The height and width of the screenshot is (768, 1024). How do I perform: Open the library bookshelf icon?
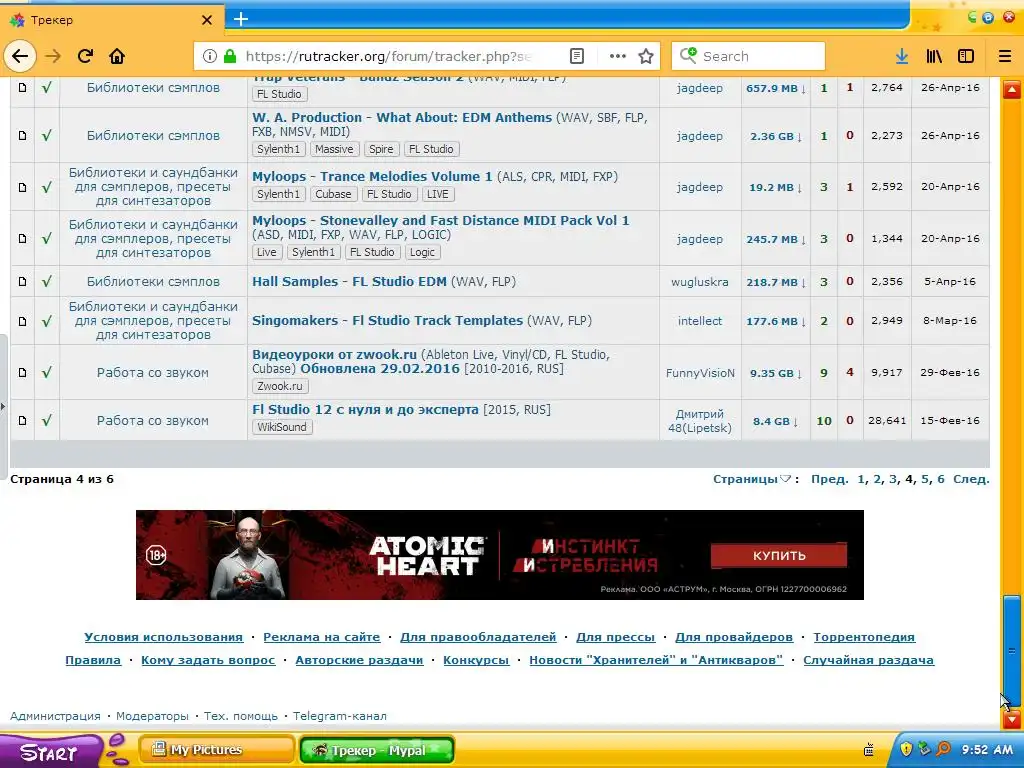tap(934, 56)
